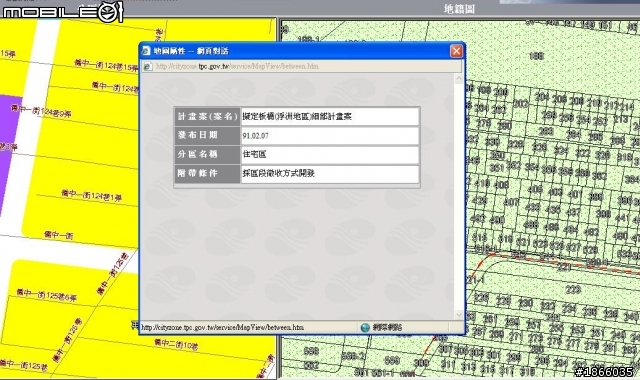Viewport: 640px width, 380px height.
Task: Click the 地籍圖 panel title
Action: point(459,9)
